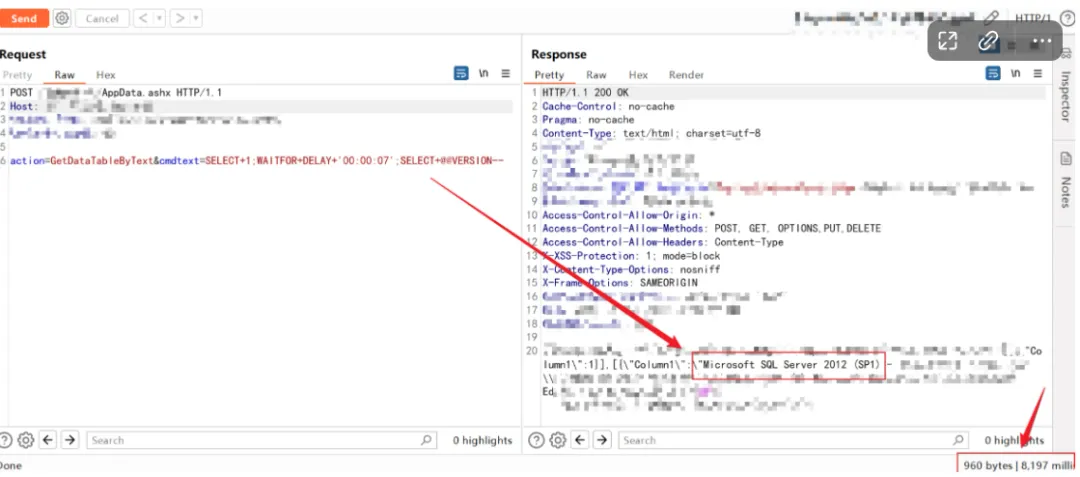The image size is (1080, 477).
Task: Jump to next Response search match
Action: coord(603,440)
